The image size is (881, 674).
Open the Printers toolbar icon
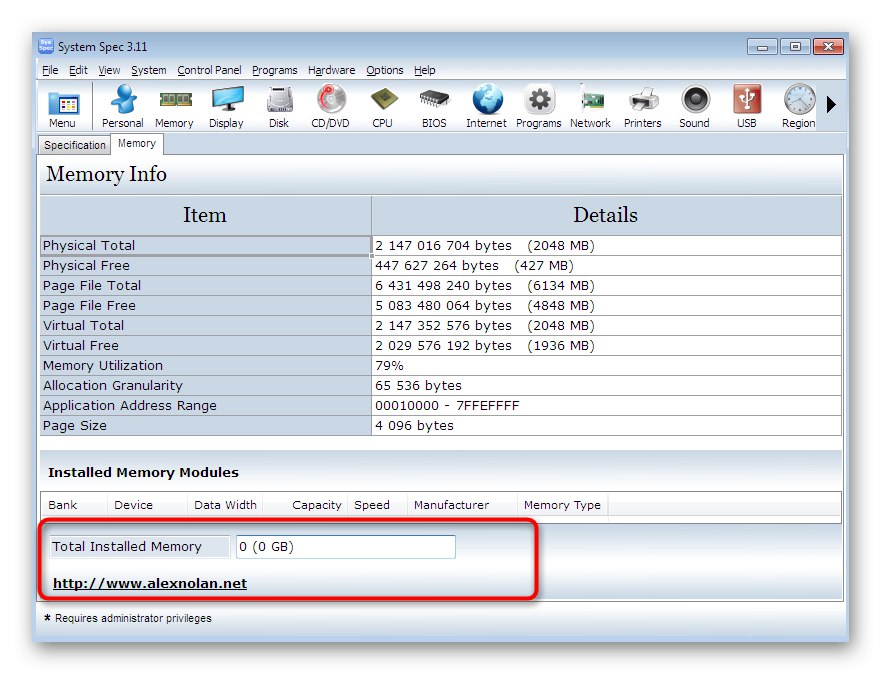[643, 107]
